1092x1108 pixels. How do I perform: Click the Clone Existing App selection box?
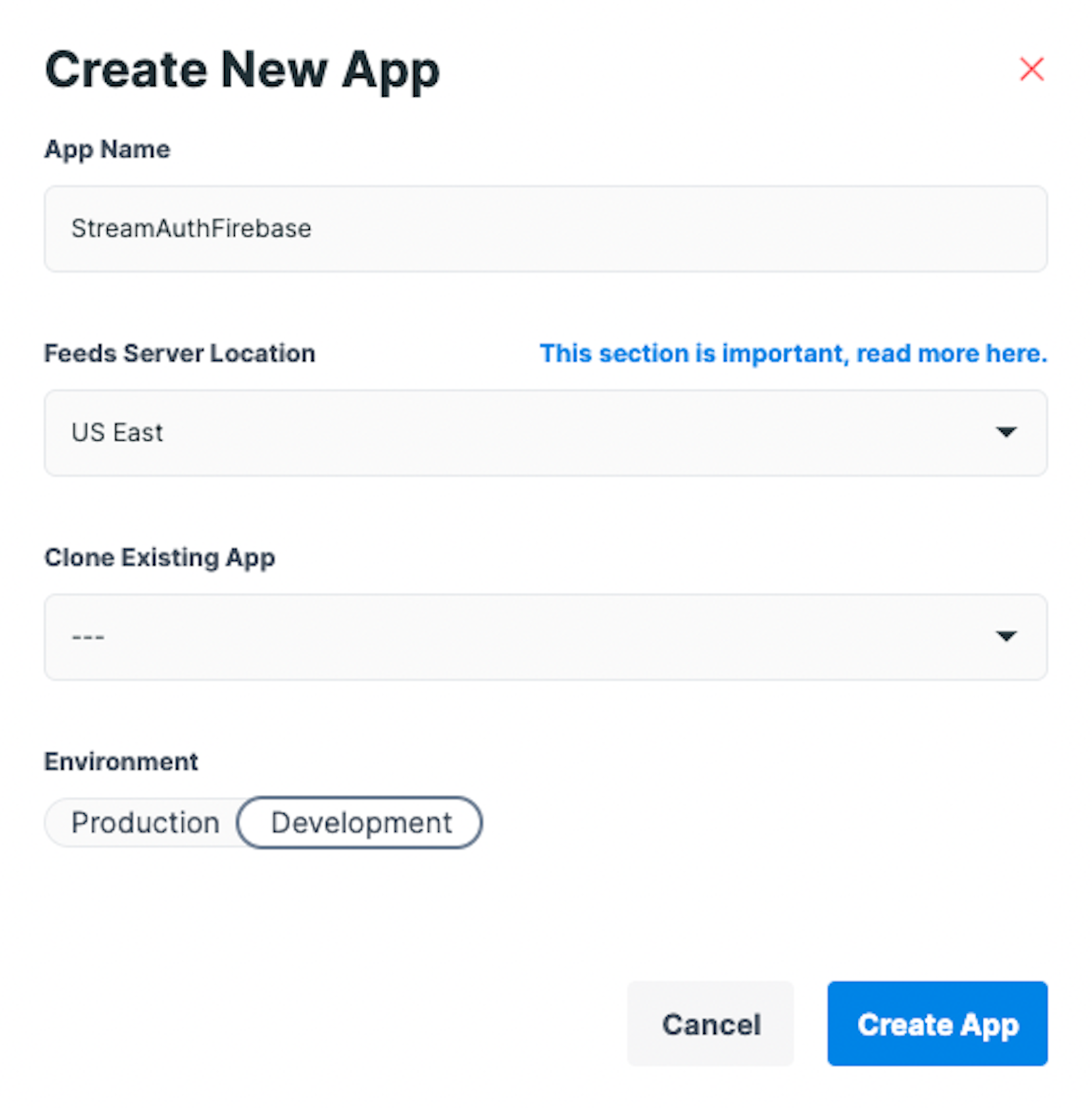pyautogui.click(x=546, y=637)
